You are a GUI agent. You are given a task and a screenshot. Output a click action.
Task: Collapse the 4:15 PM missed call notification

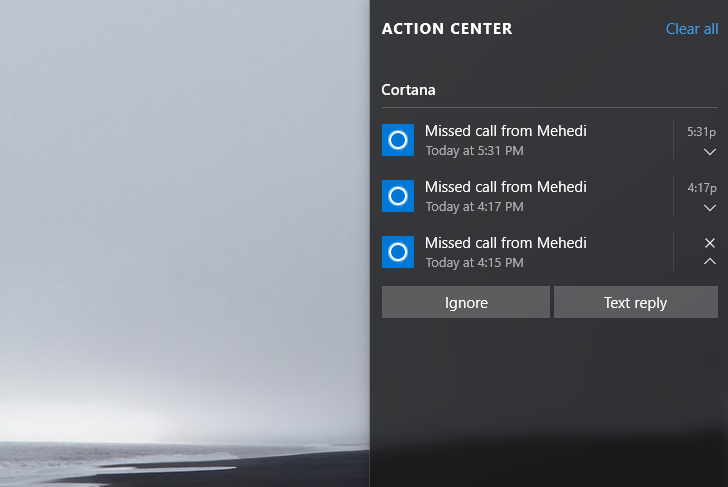(709, 262)
